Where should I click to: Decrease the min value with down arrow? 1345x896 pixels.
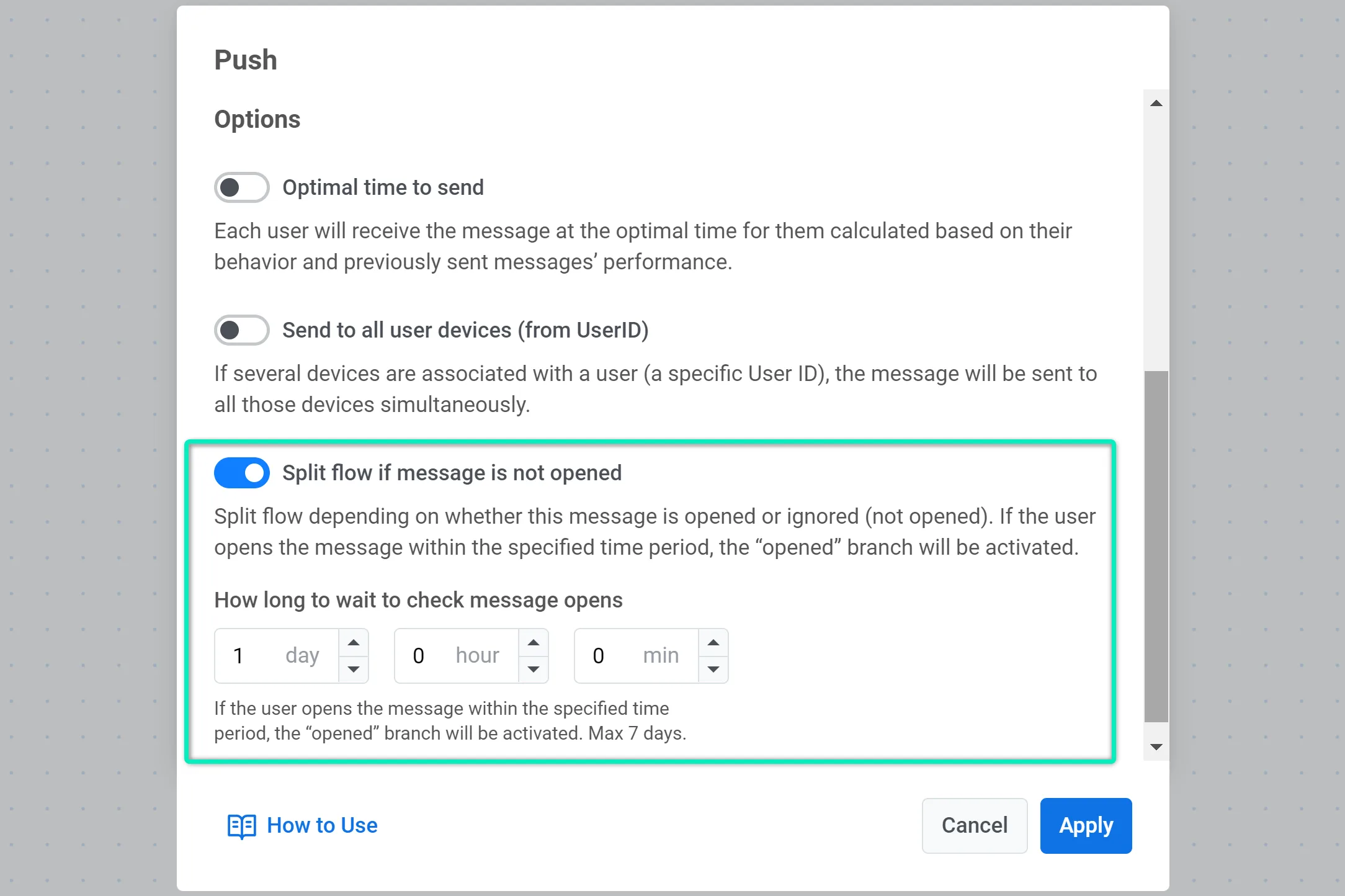click(x=713, y=669)
